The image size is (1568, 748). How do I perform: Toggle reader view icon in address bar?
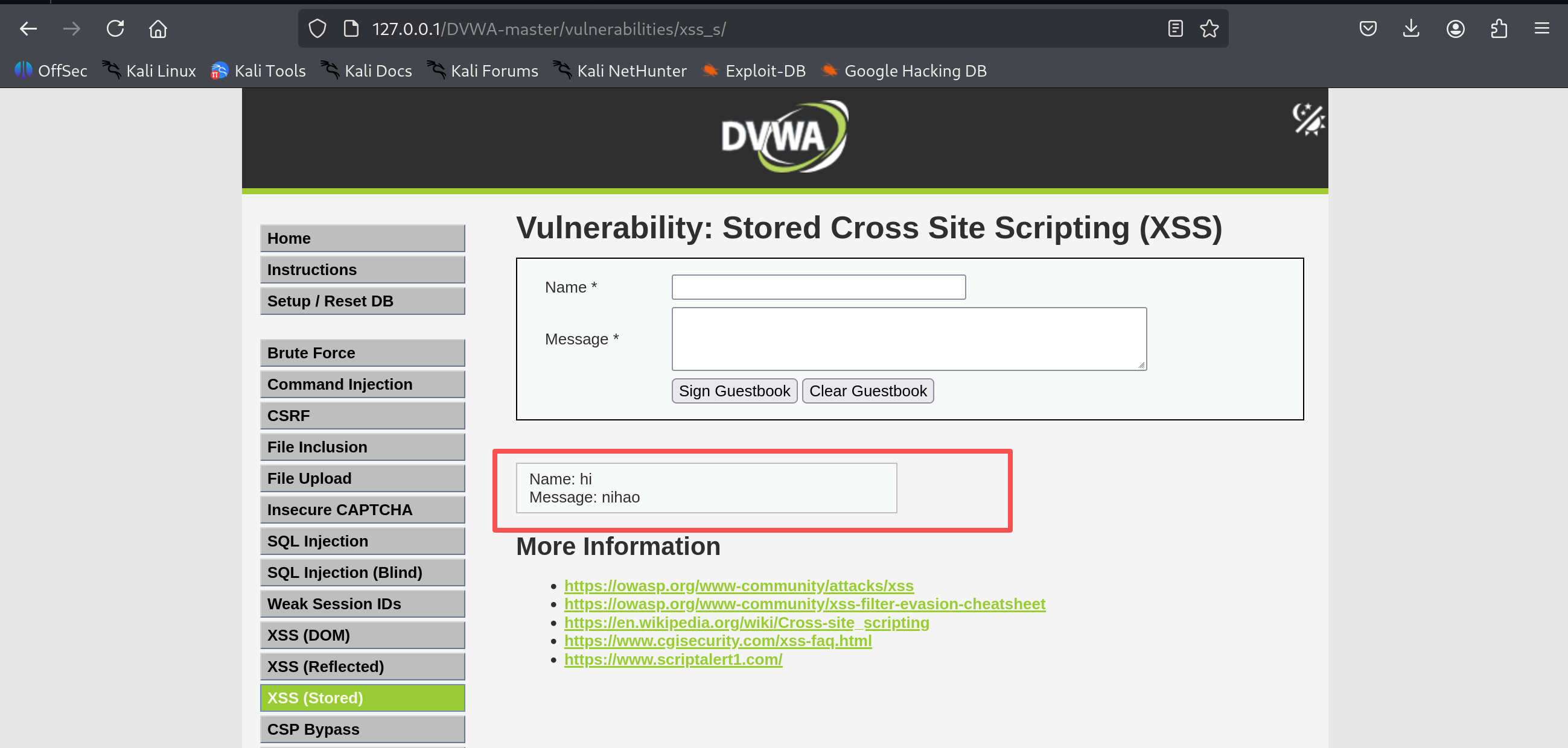coord(1174,28)
